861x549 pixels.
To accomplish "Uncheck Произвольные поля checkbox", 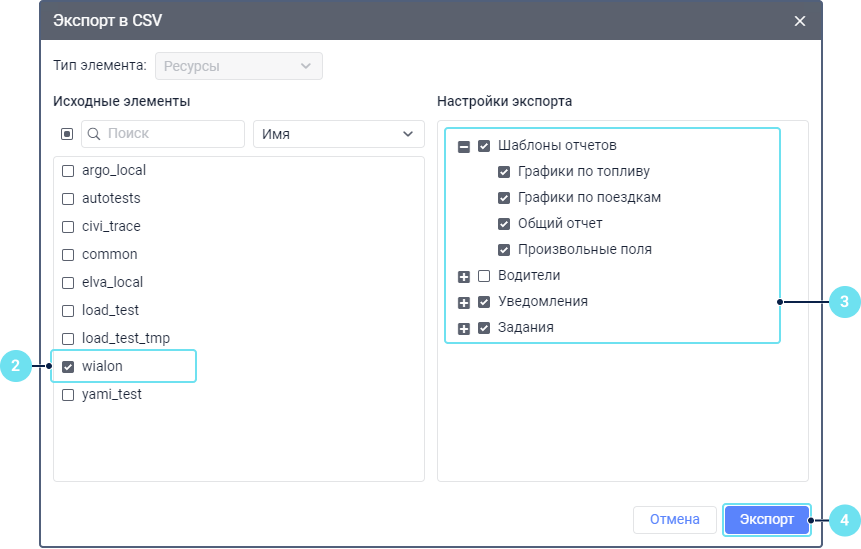I will (x=504, y=249).
